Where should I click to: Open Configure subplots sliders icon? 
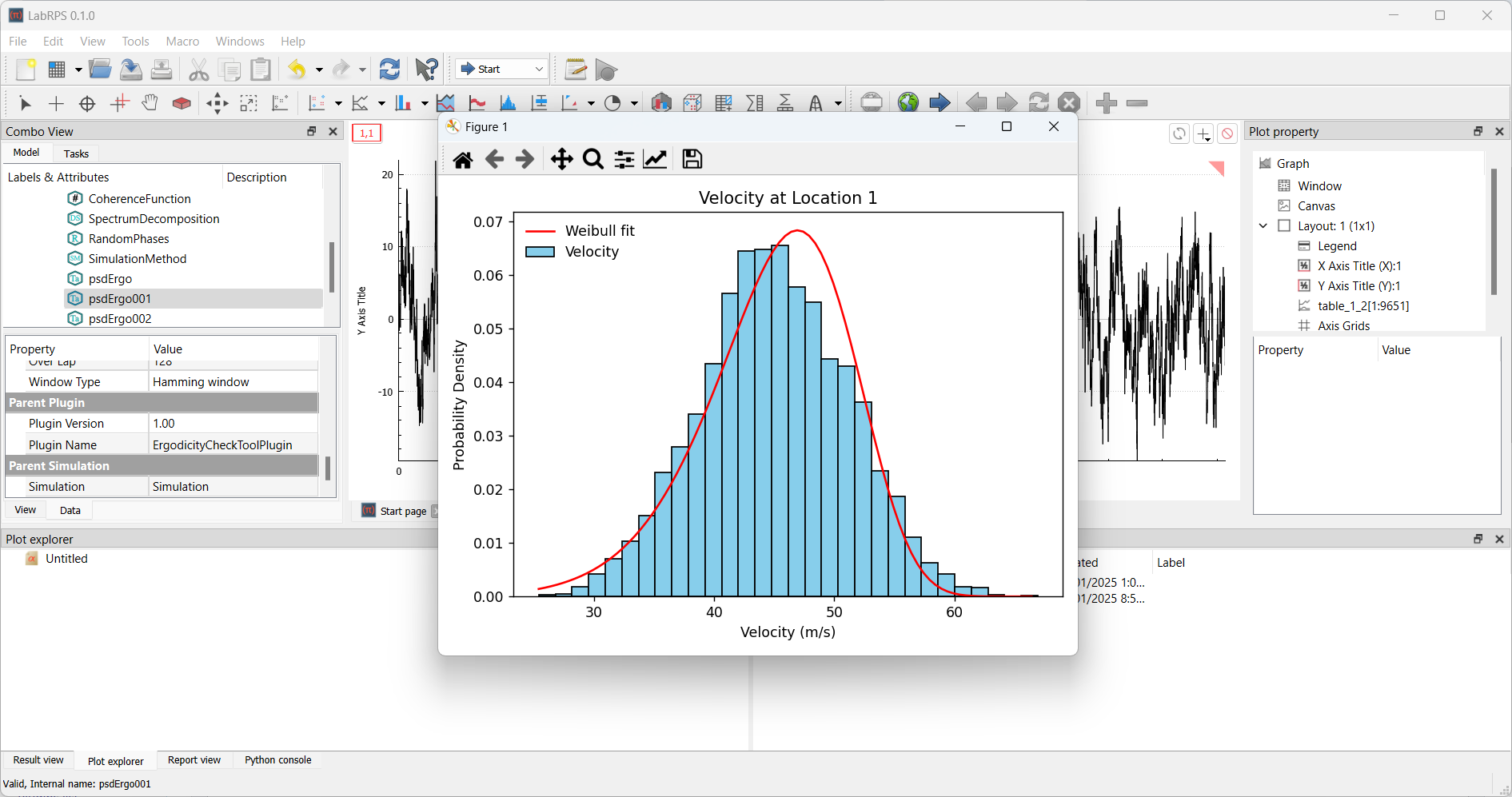pos(624,160)
